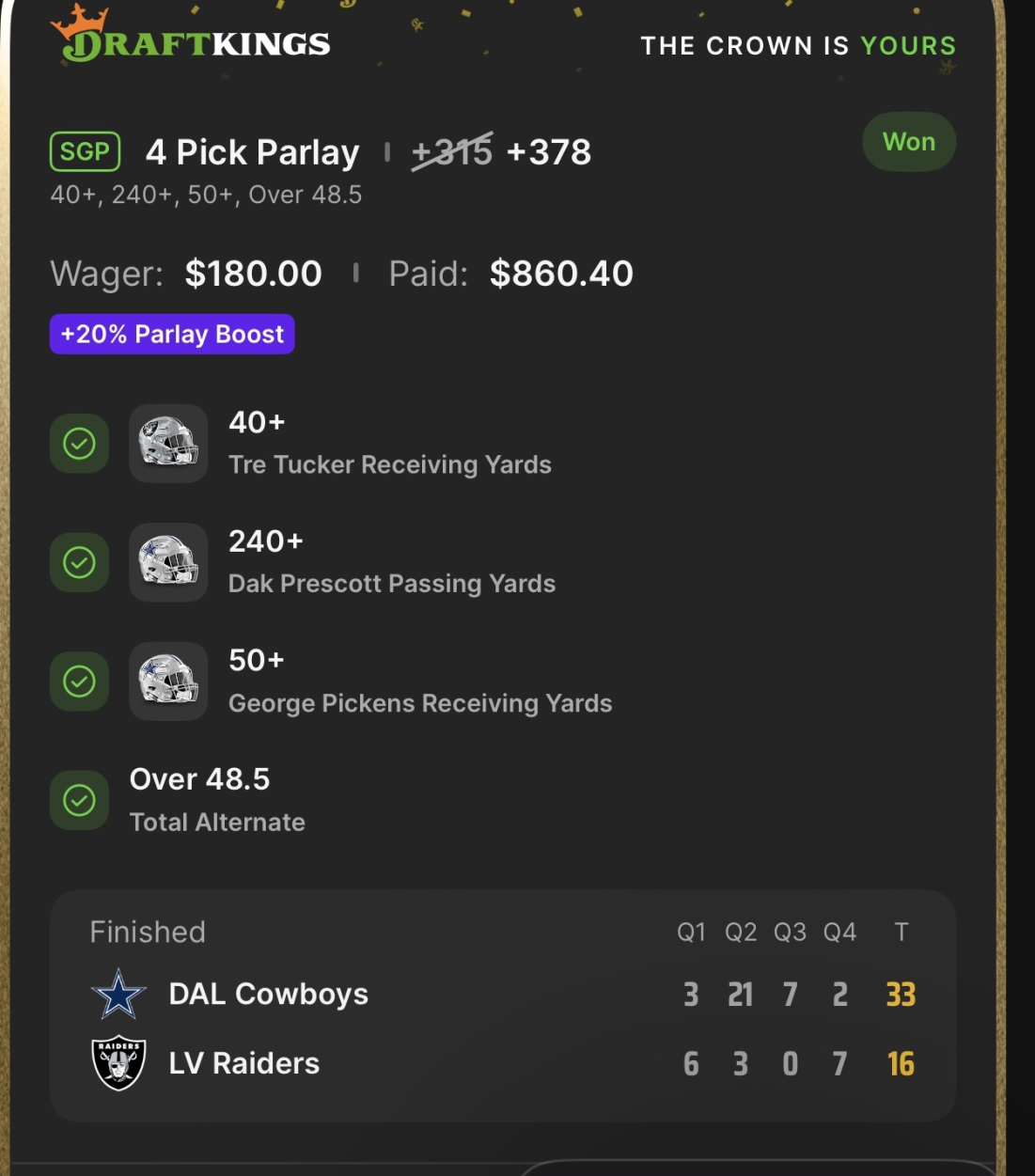
Task: Click the green check beside Over 48.5
Action: point(79,800)
